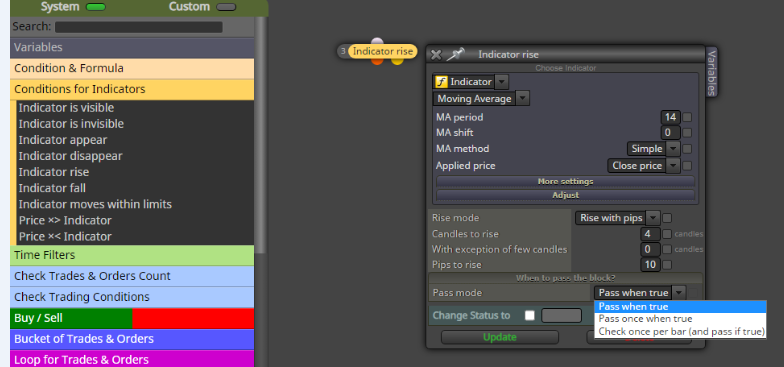Open Check Trades & Orders Count category
The height and width of the screenshot is (367, 784).
point(132,276)
